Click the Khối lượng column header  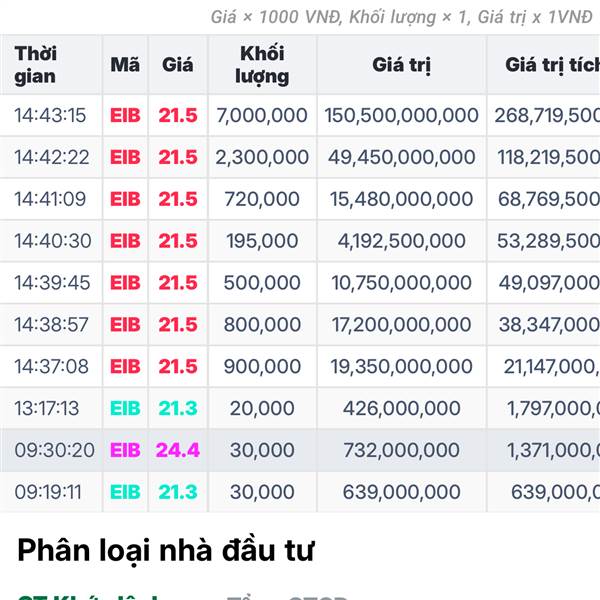262,64
